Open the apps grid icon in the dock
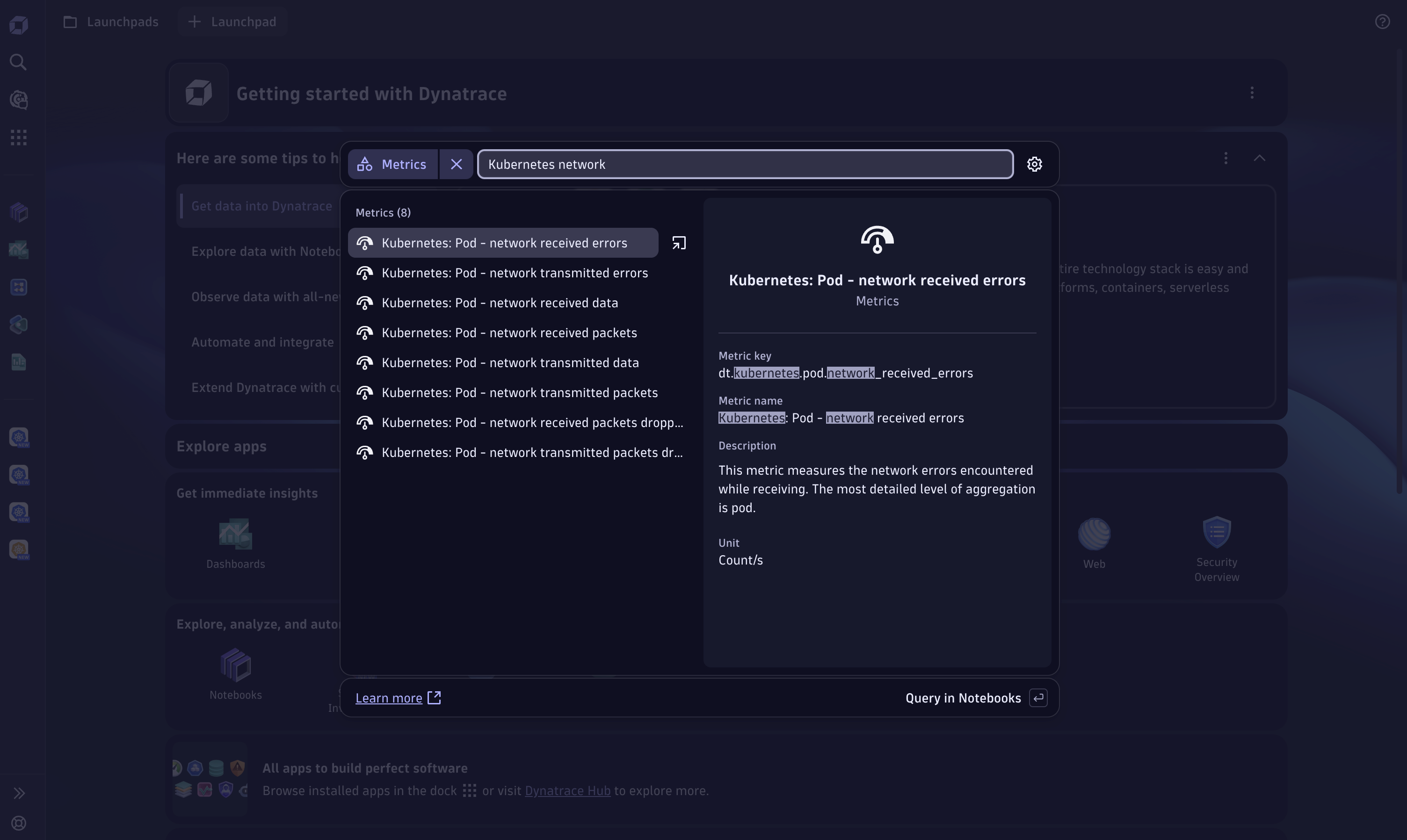This screenshot has width=1407, height=840. pyautogui.click(x=19, y=138)
